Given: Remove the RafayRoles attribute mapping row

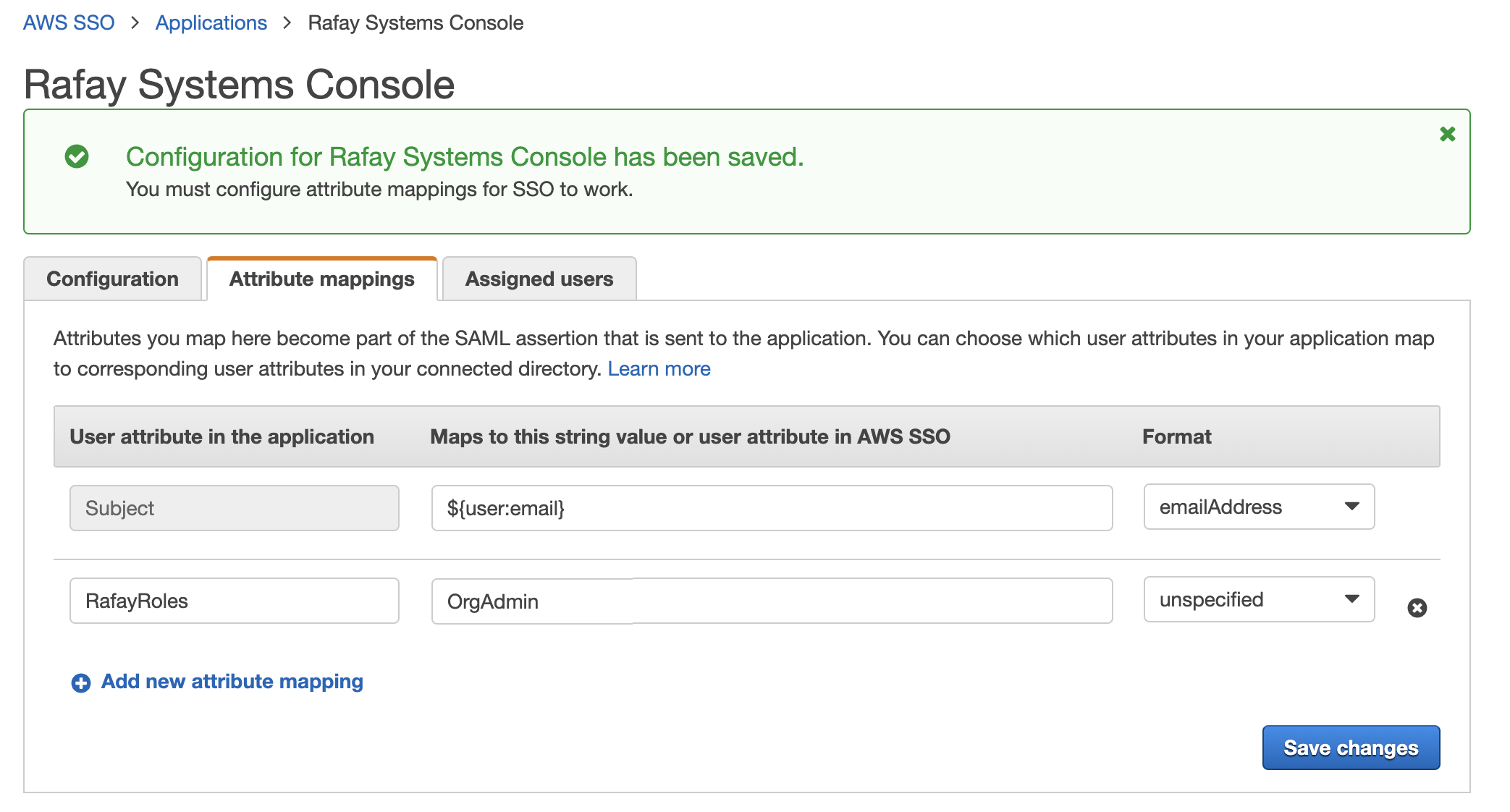Looking at the screenshot, I should click(x=1417, y=608).
